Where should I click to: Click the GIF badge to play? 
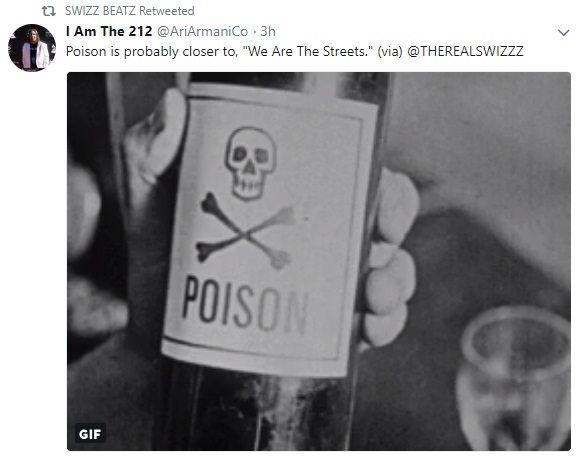(90, 433)
